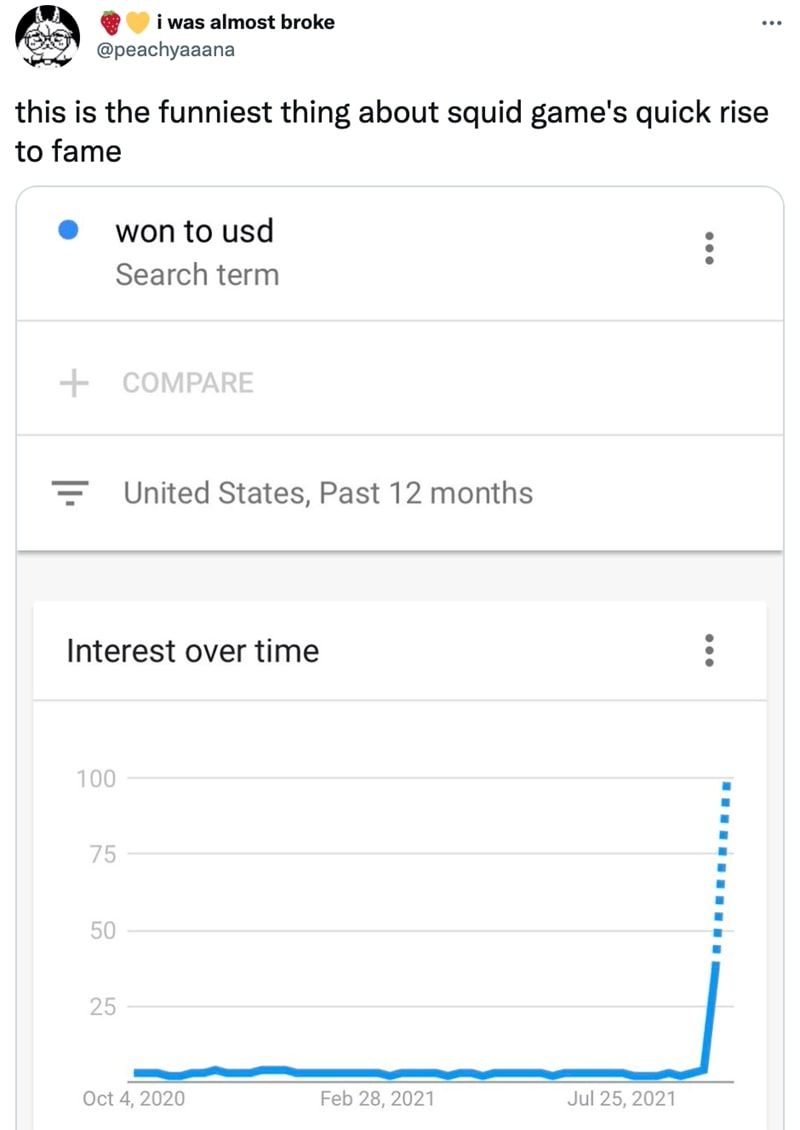The width and height of the screenshot is (800, 1130).
Task: Open Interest over time card options menu
Action: [709, 650]
